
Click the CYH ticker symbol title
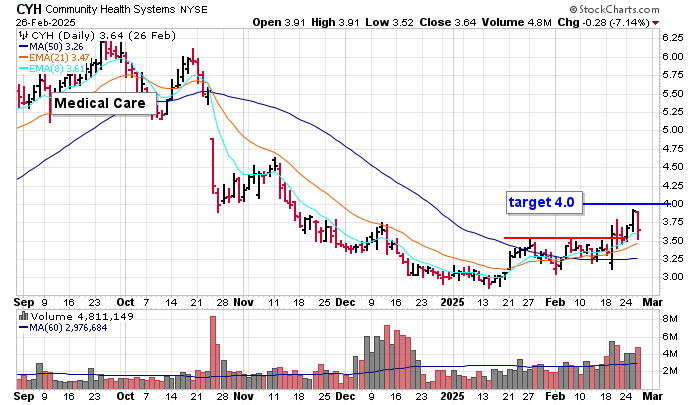pyautogui.click(x=29, y=9)
